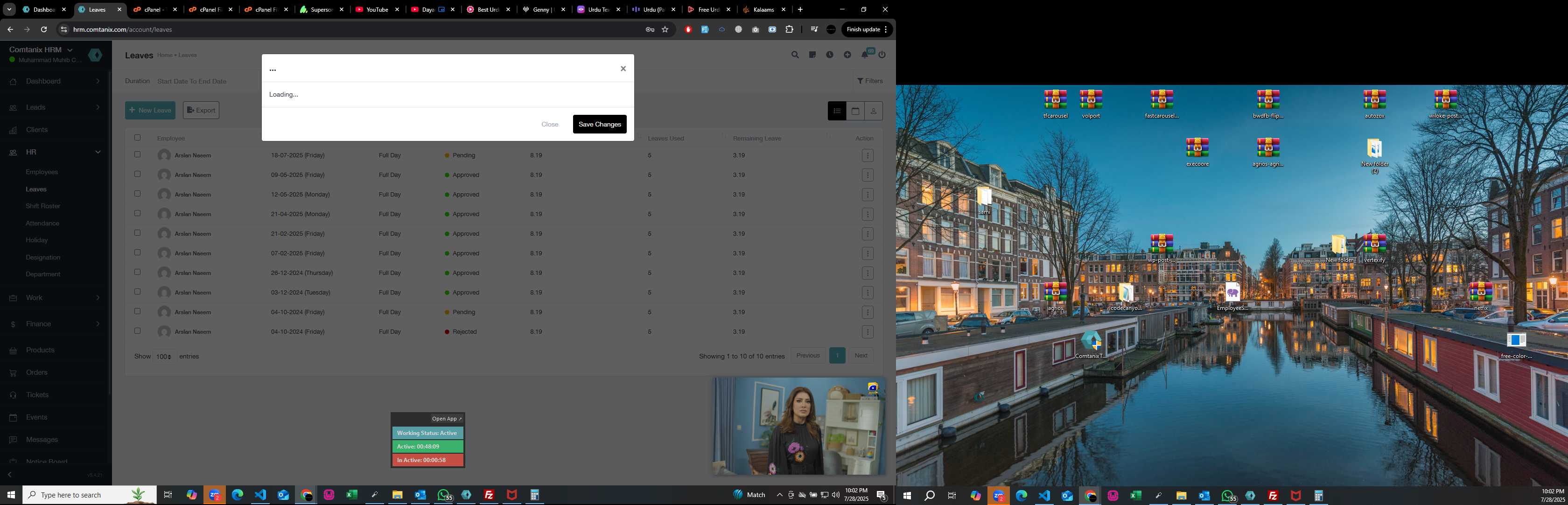This screenshot has height=505, width=1568.
Task: Click the plus quick-create icon in header
Action: [847, 55]
